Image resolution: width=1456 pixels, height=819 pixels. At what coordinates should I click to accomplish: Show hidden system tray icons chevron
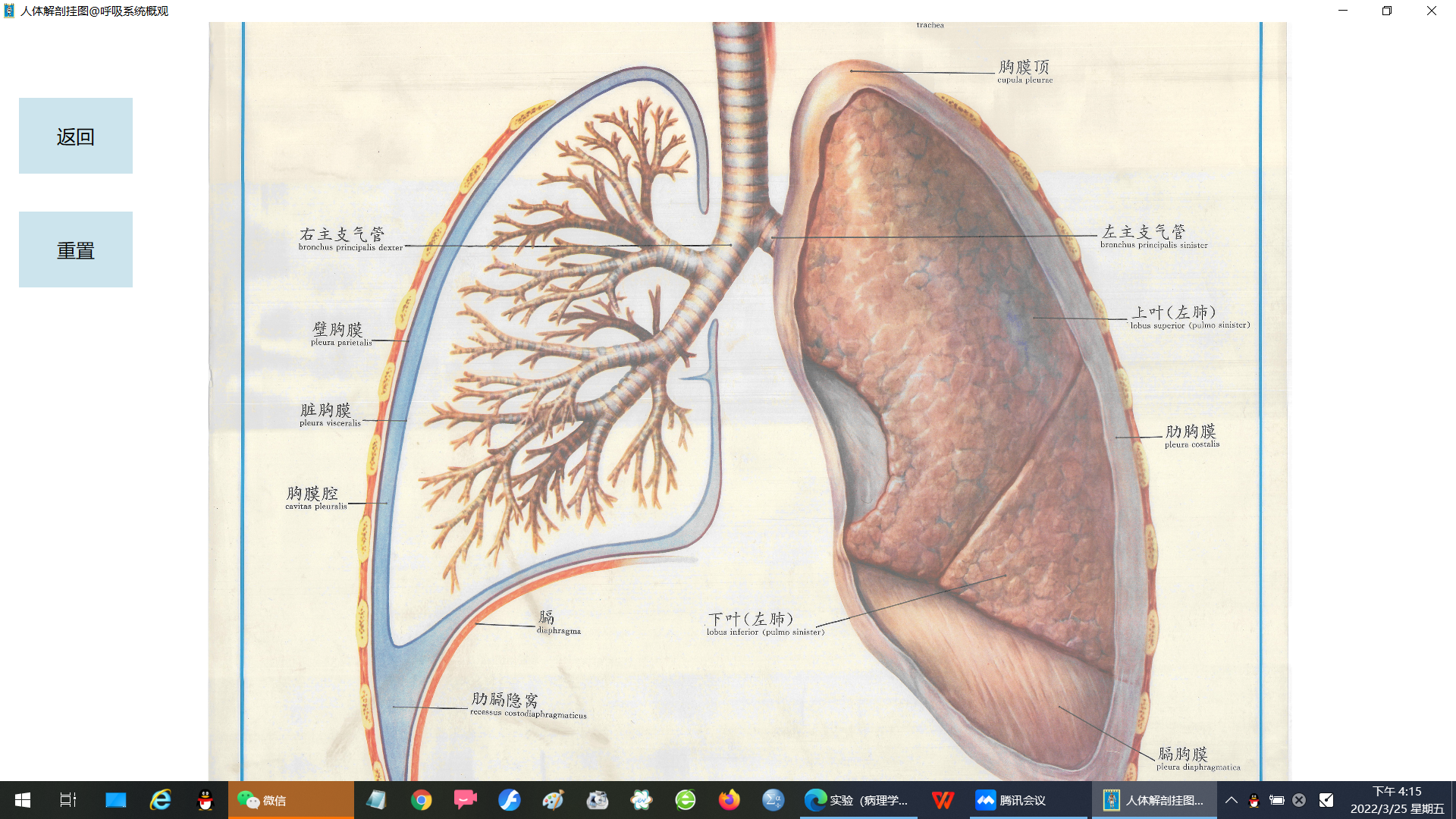[1231, 800]
